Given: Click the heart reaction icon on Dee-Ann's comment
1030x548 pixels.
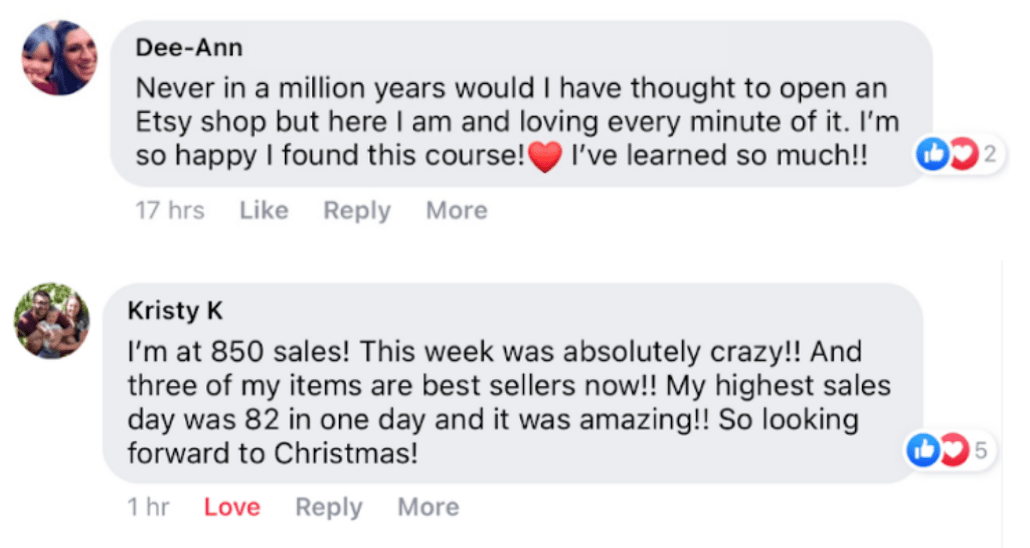Looking at the screenshot, I should pos(962,155).
